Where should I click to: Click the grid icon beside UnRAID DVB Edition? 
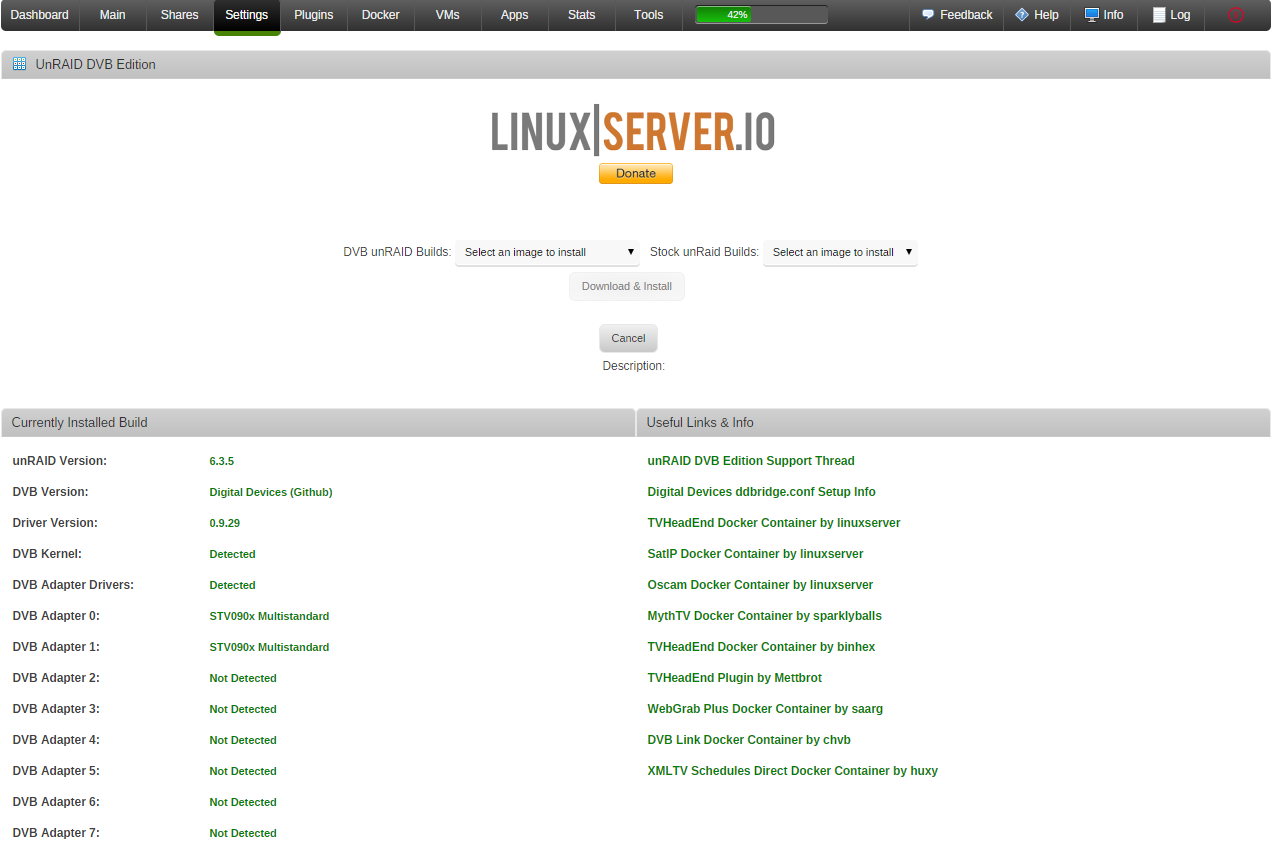pos(19,64)
